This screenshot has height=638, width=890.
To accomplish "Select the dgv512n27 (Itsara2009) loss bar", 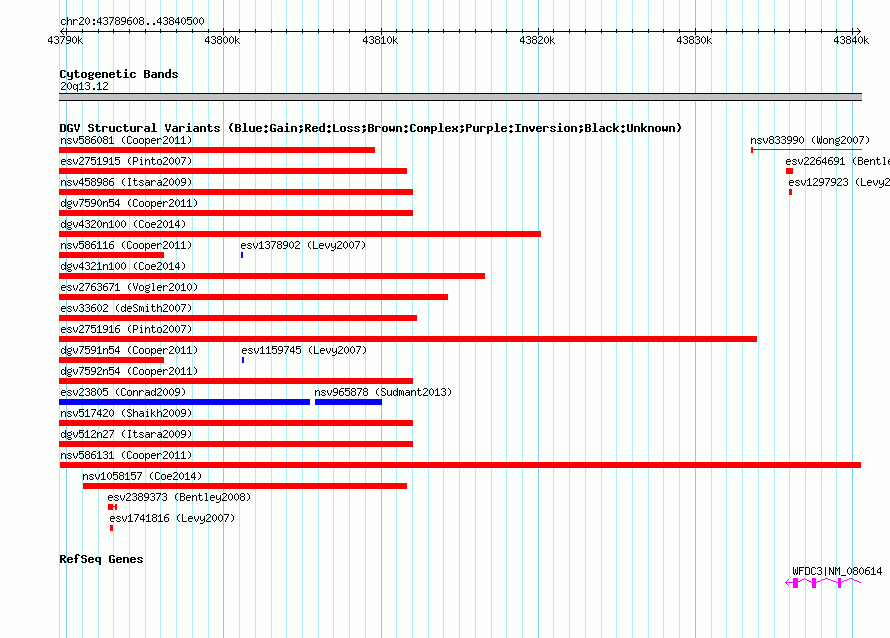I will tap(236, 444).
